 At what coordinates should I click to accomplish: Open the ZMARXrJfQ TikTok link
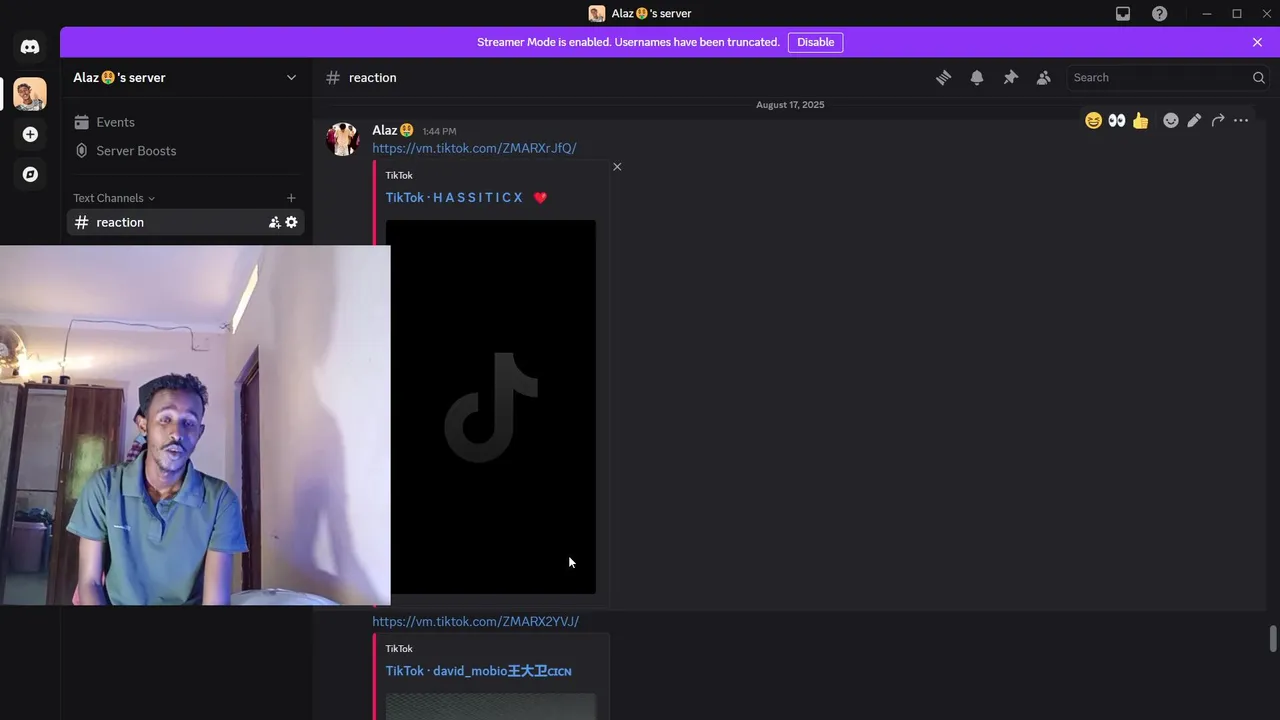coord(474,148)
